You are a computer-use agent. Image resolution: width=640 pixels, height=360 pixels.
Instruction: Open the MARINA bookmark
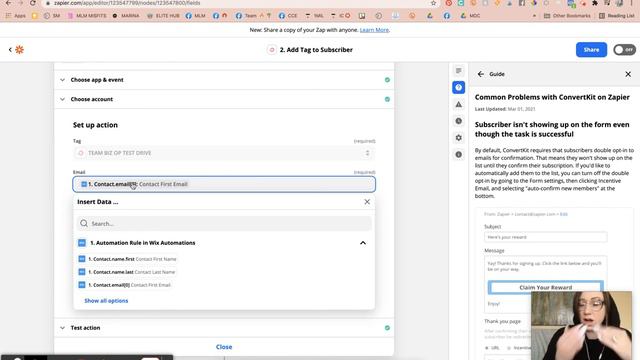126,16
